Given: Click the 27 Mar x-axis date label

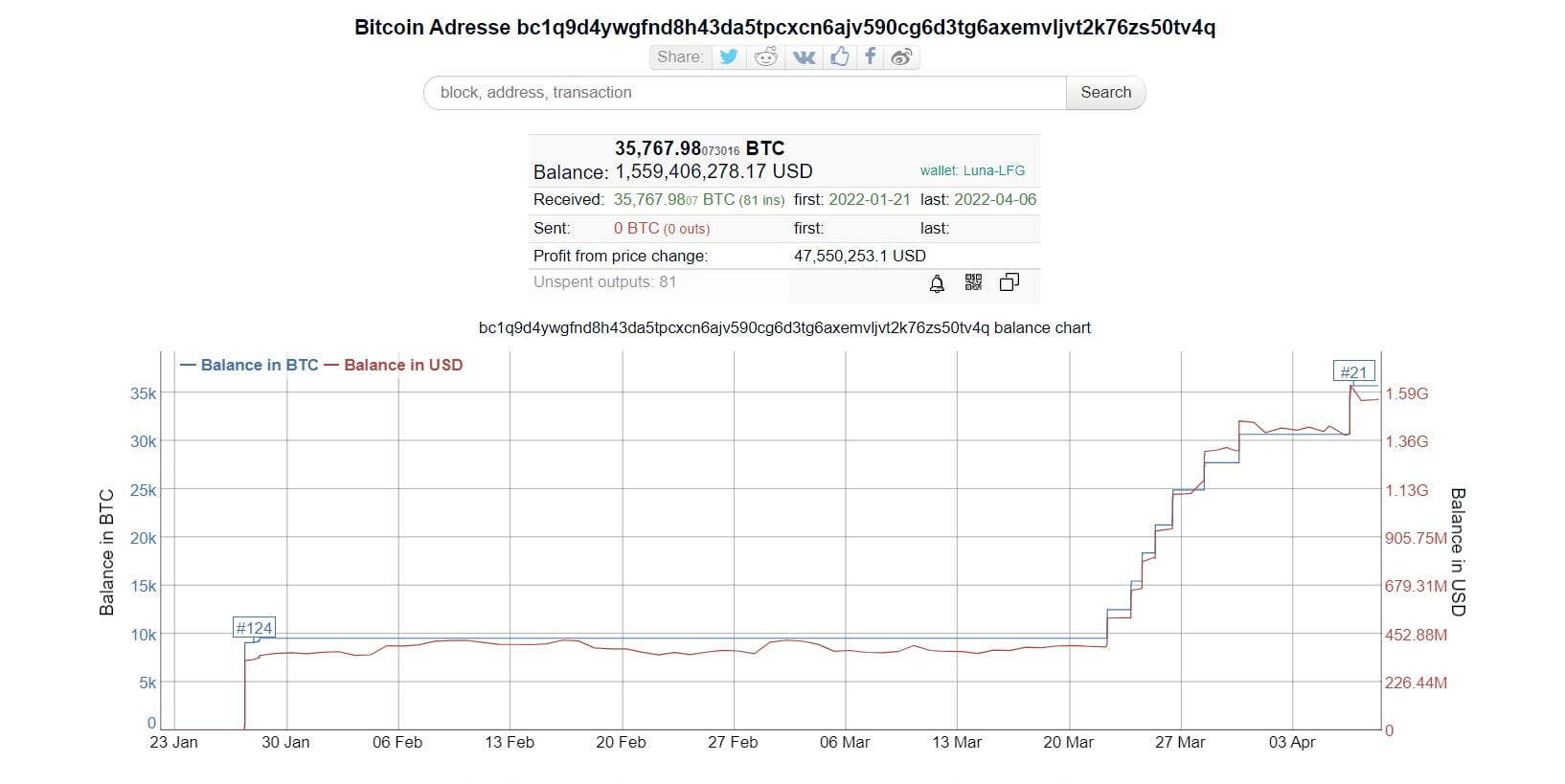Looking at the screenshot, I should point(1180,742).
